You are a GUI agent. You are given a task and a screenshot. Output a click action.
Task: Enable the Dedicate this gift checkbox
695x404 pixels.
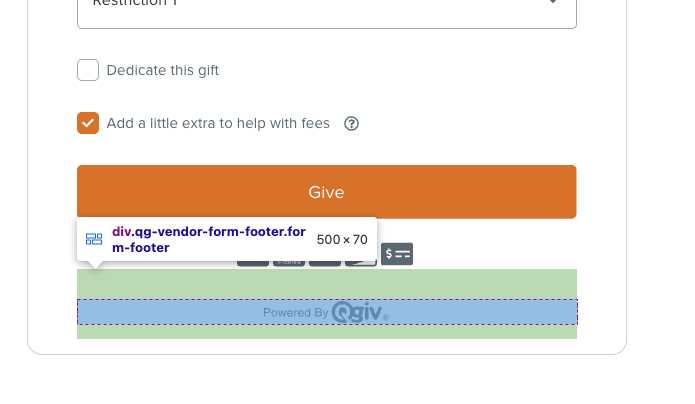coord(88,70)
